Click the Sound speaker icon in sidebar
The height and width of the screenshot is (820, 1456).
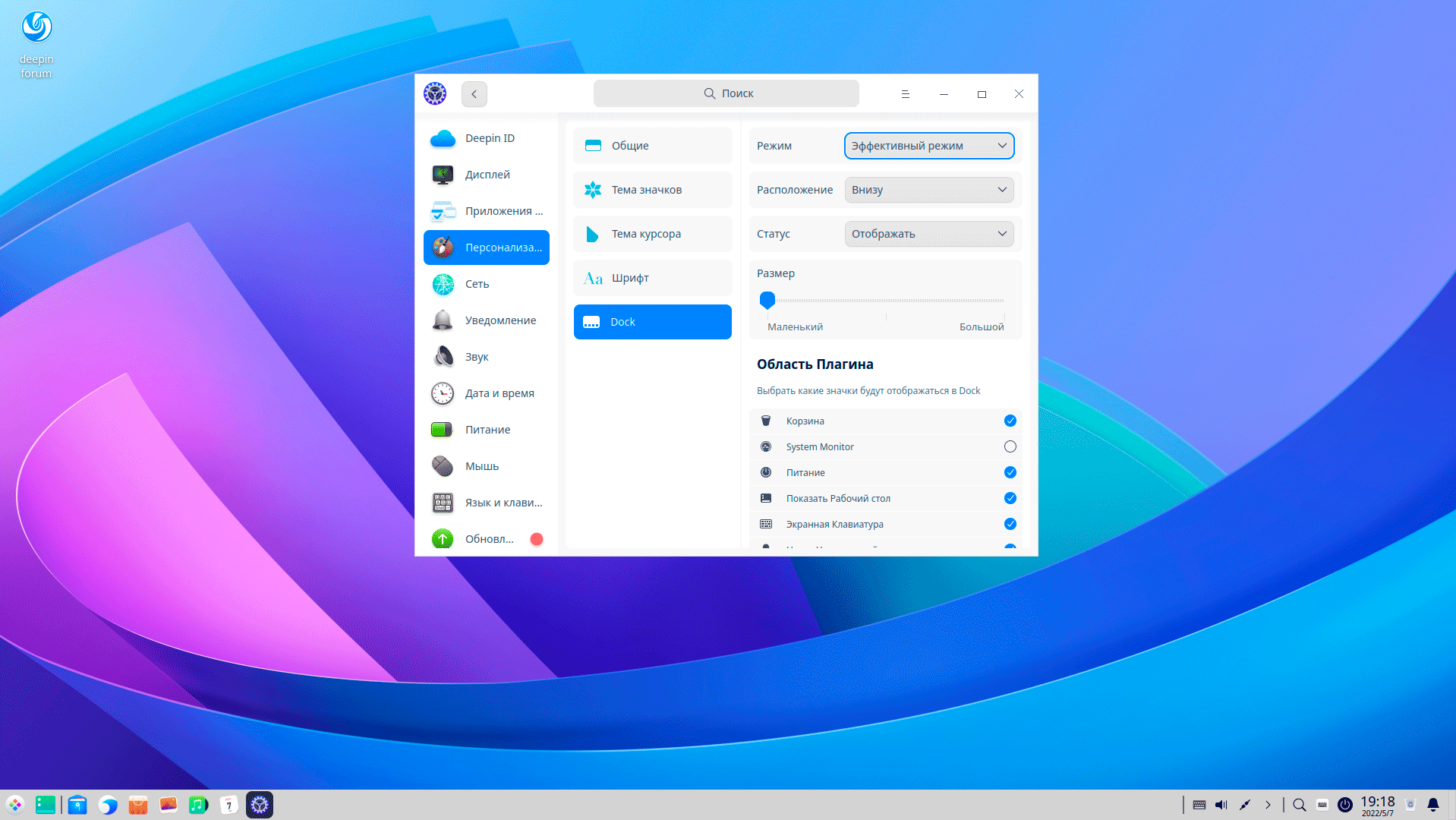[x=443, y=357]
